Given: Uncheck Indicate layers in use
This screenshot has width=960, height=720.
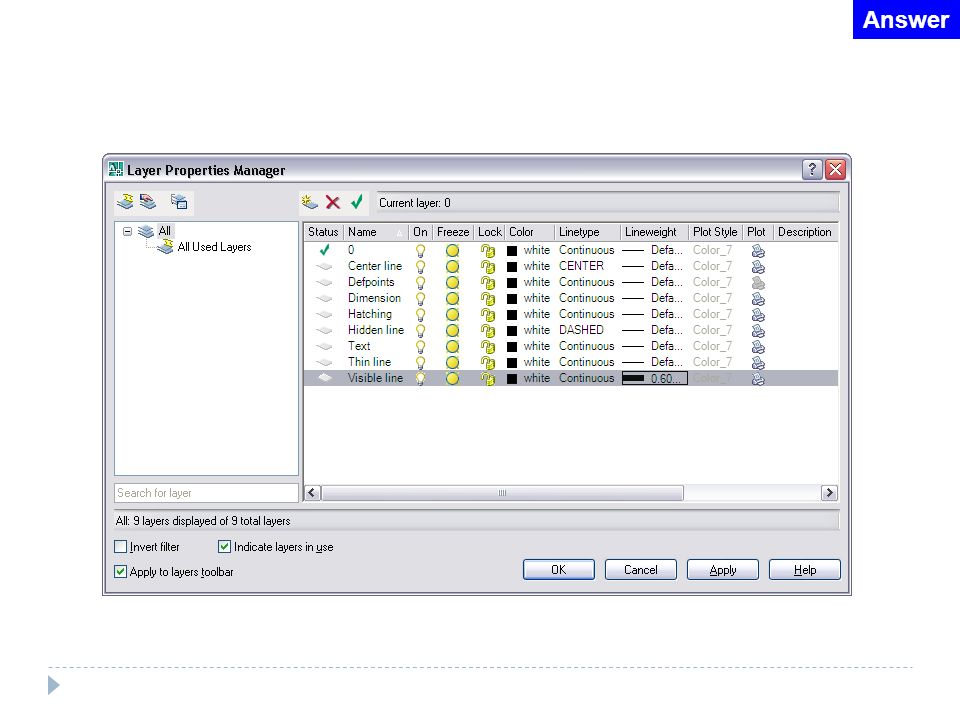Looking at the screenshot, I should (x=224, y=546).
